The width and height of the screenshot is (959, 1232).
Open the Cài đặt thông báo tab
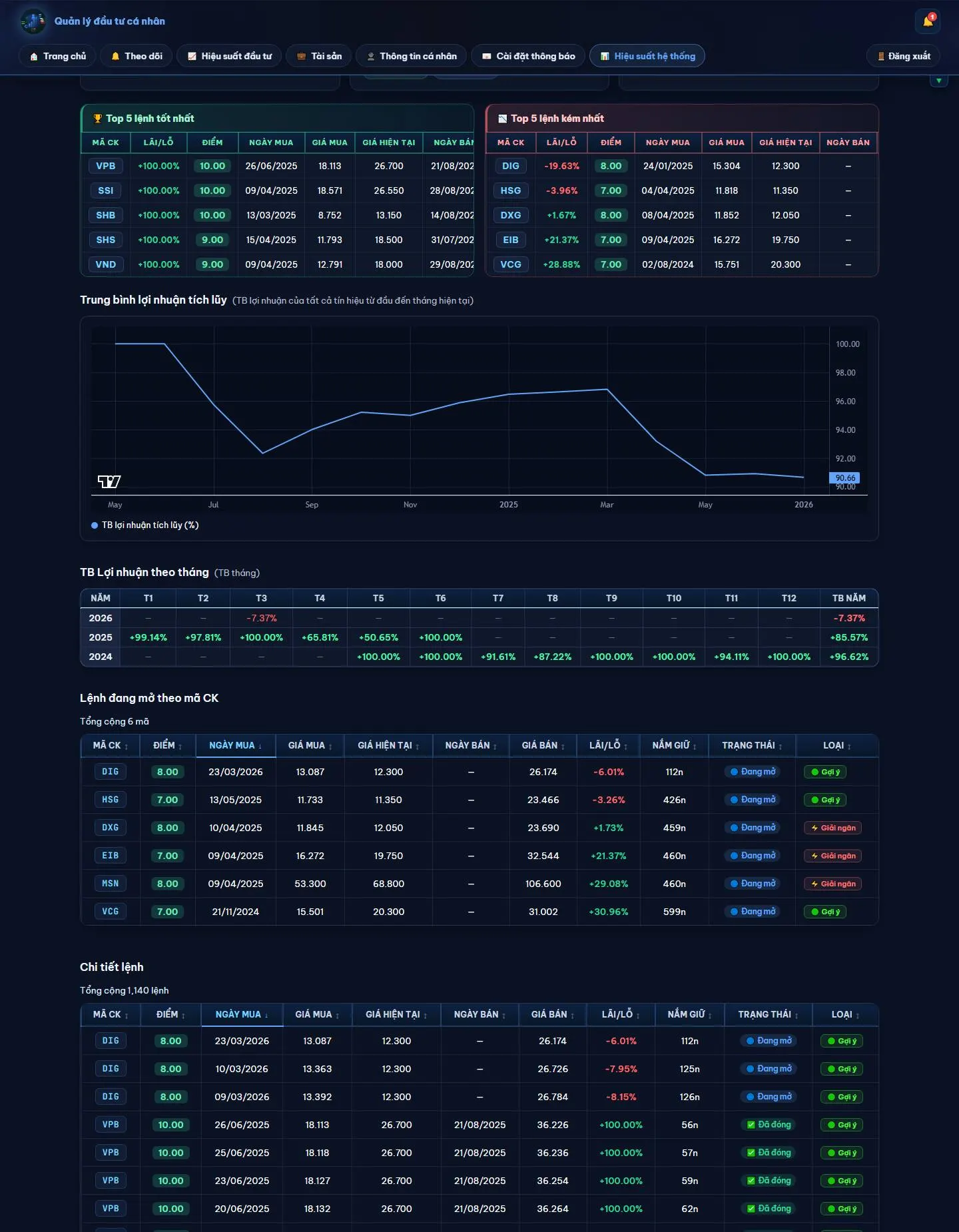point(528,56)
